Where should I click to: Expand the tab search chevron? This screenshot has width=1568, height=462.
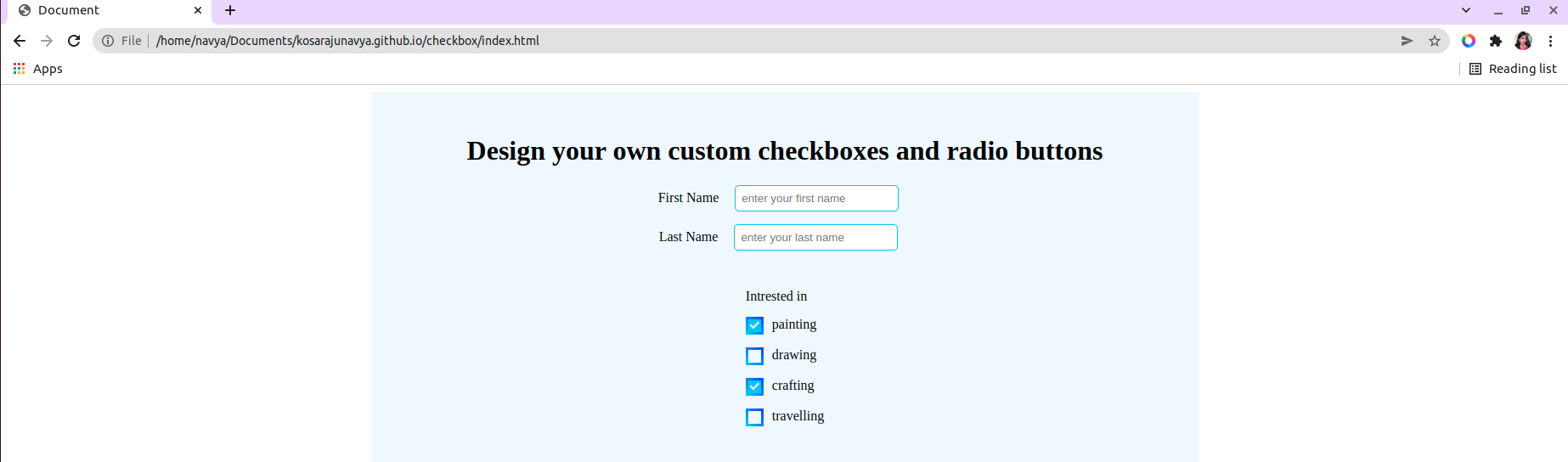coord(1466,10)
